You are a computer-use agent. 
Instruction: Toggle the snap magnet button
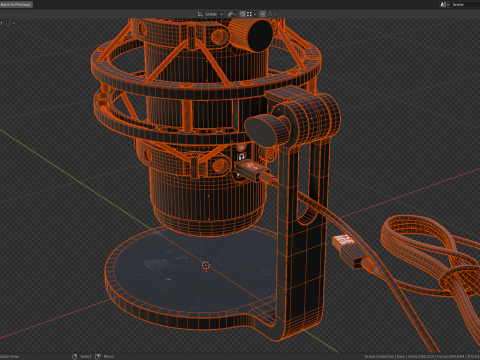[243, 14]
